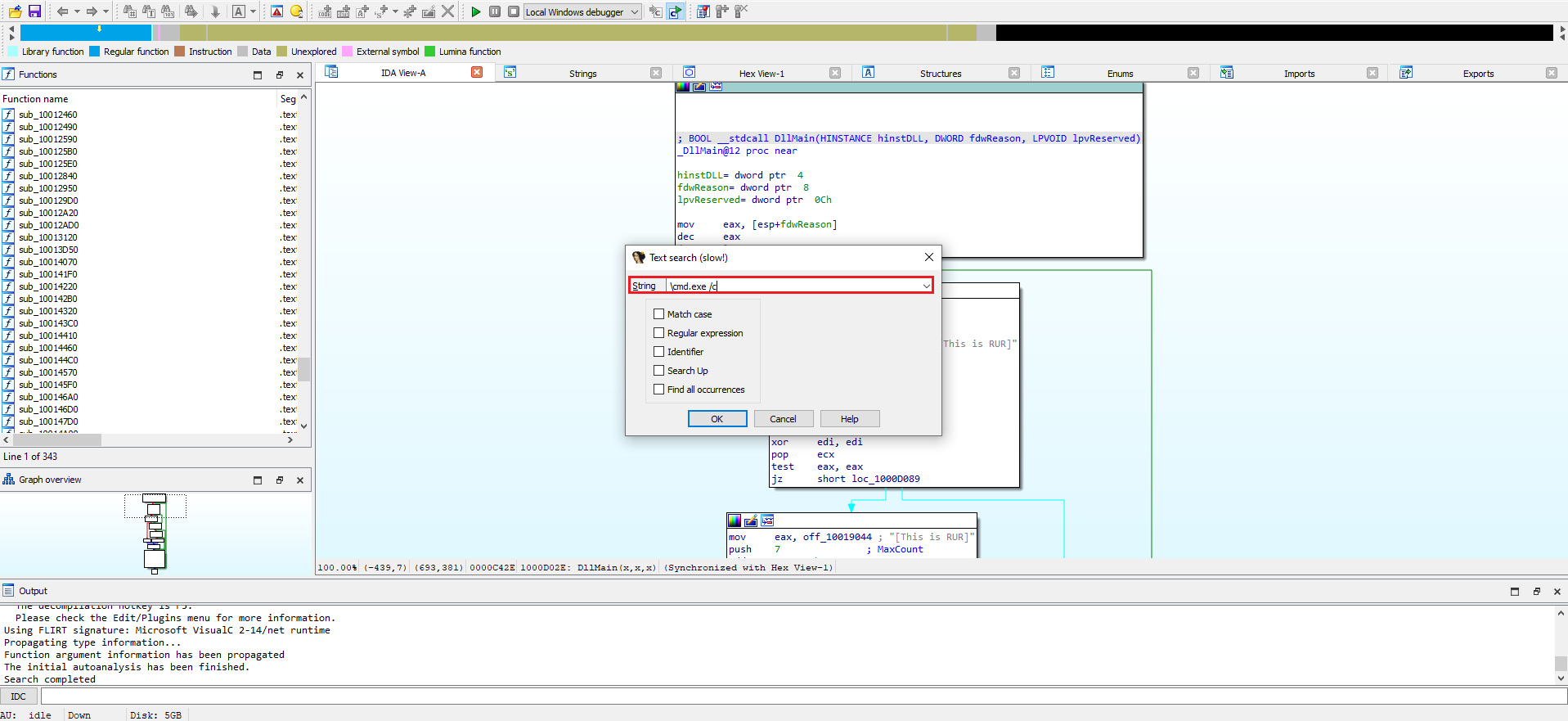Enable Search Up checkbox
Image resolution: width=1568 pixels, height=721 pixels.
tap(658, 371)
